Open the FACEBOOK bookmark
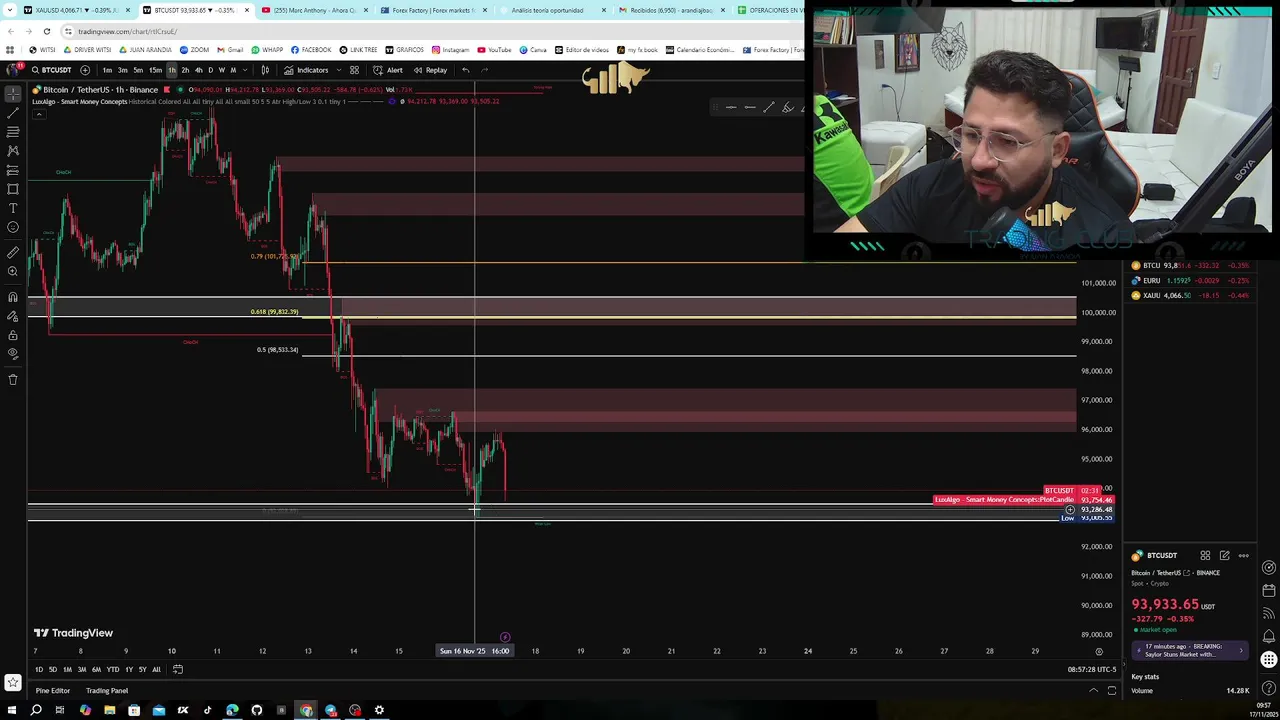The width and height of the screenshot is (1280, 720). pyautogui.click(x=311, y=50)
